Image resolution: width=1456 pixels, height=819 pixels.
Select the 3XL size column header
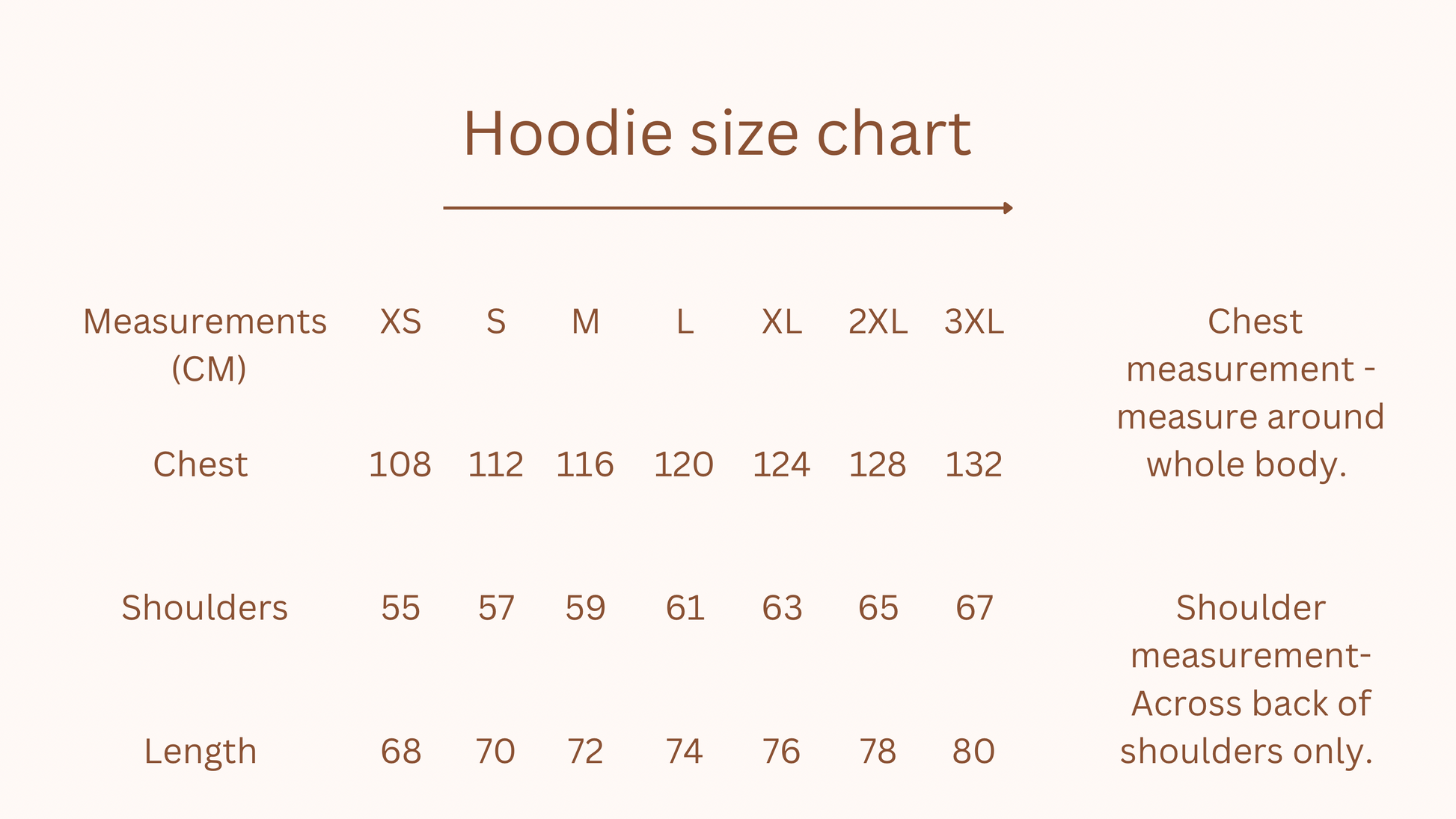click(x=973, y=322)
